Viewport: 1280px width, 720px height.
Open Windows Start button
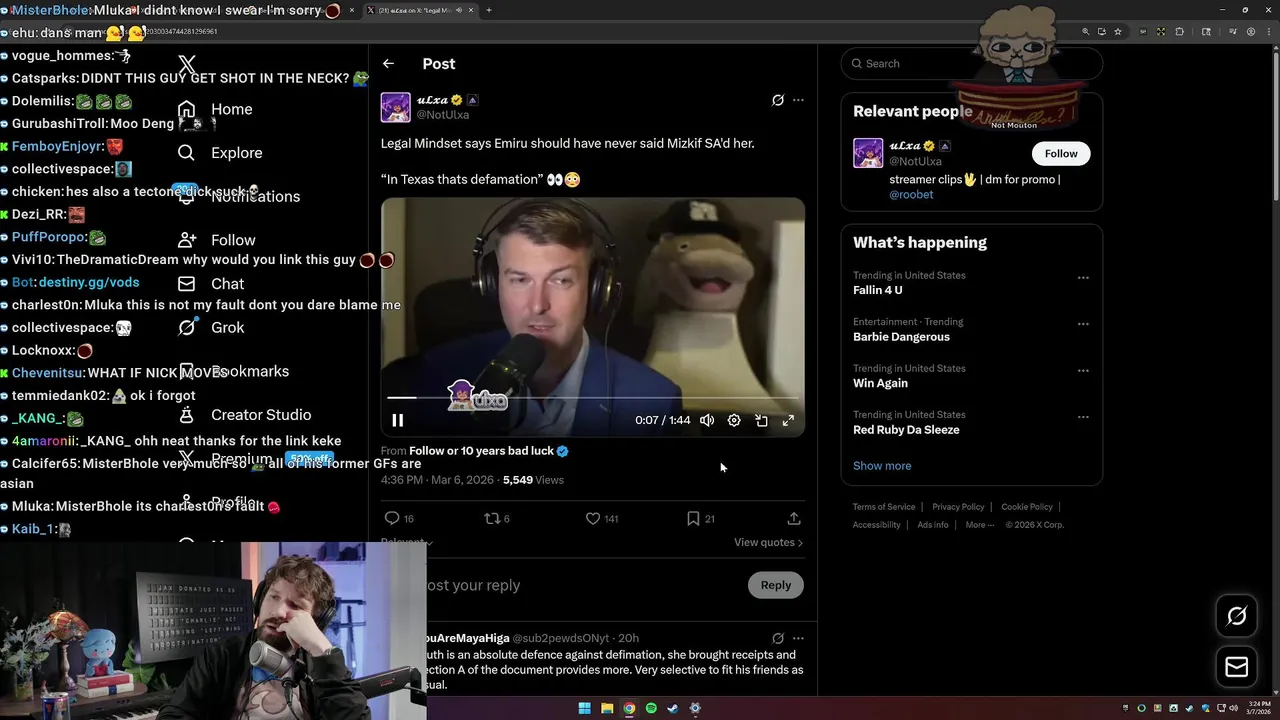point(585,708)
